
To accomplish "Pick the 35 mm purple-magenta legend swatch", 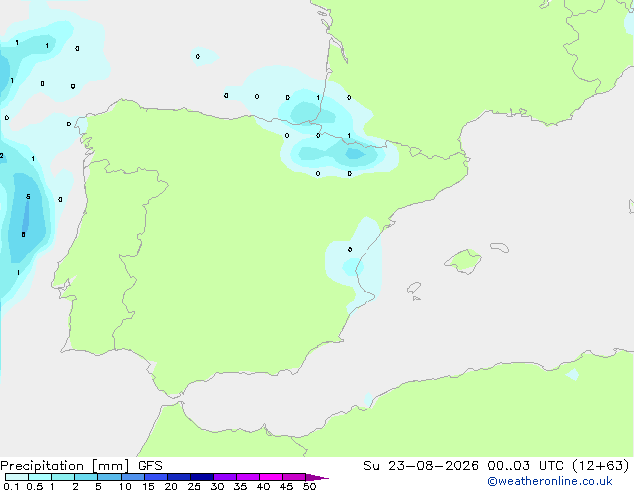I will tap(248, 477).
